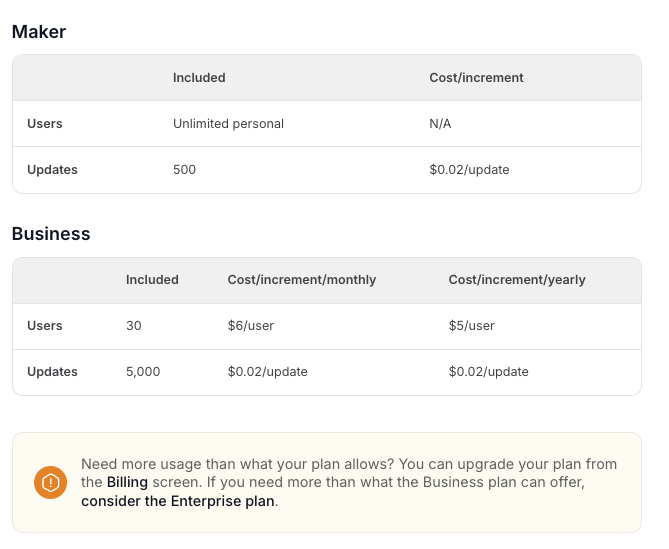Screen dimensions: 669x549
Task: Select the Cost/increment column header in Maker table
Action: (476, 78)
